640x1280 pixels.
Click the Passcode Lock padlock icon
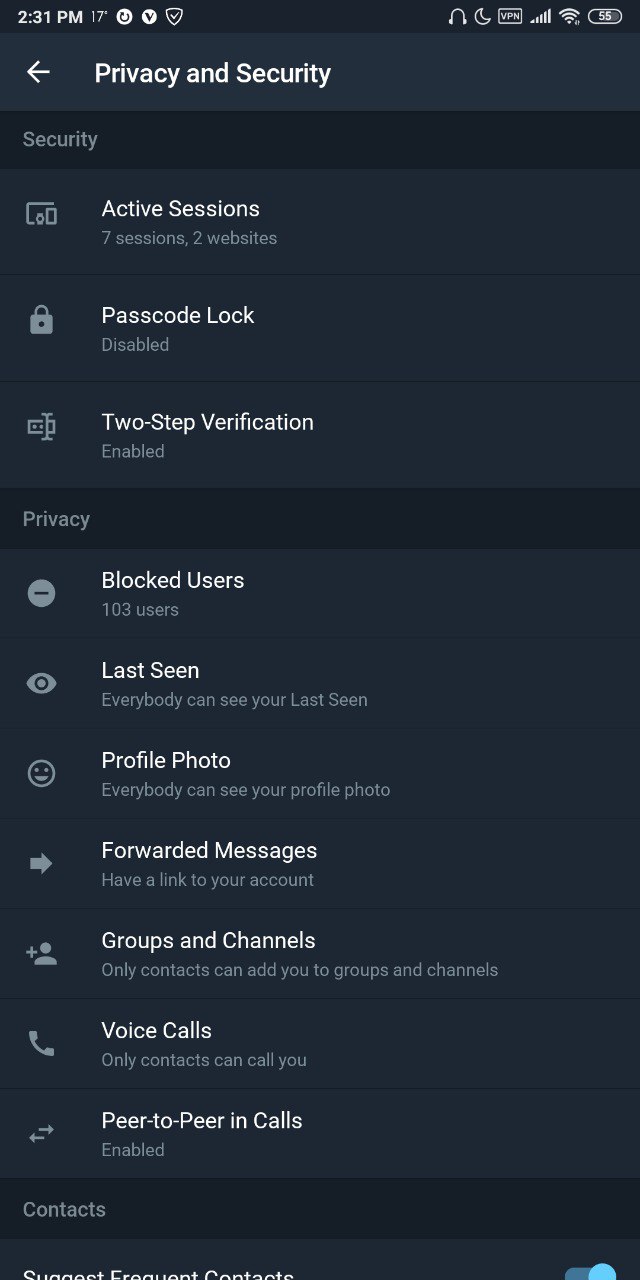click(x=41, y=321)
